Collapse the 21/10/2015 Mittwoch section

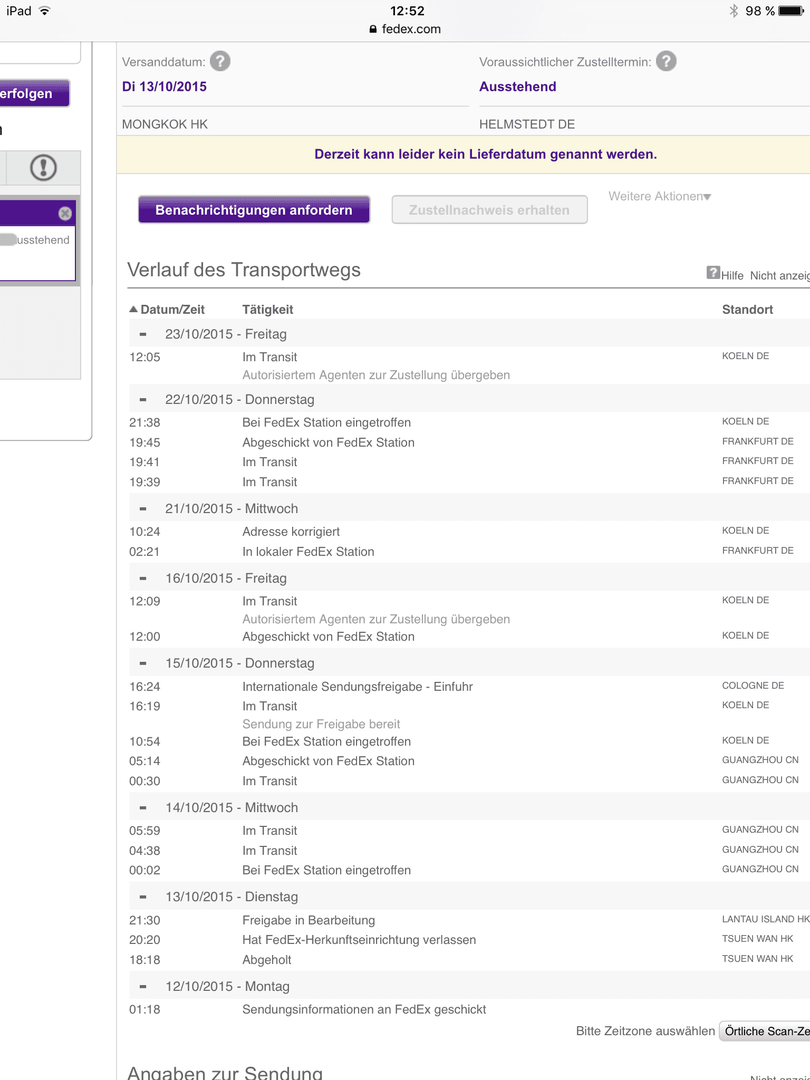143,509
